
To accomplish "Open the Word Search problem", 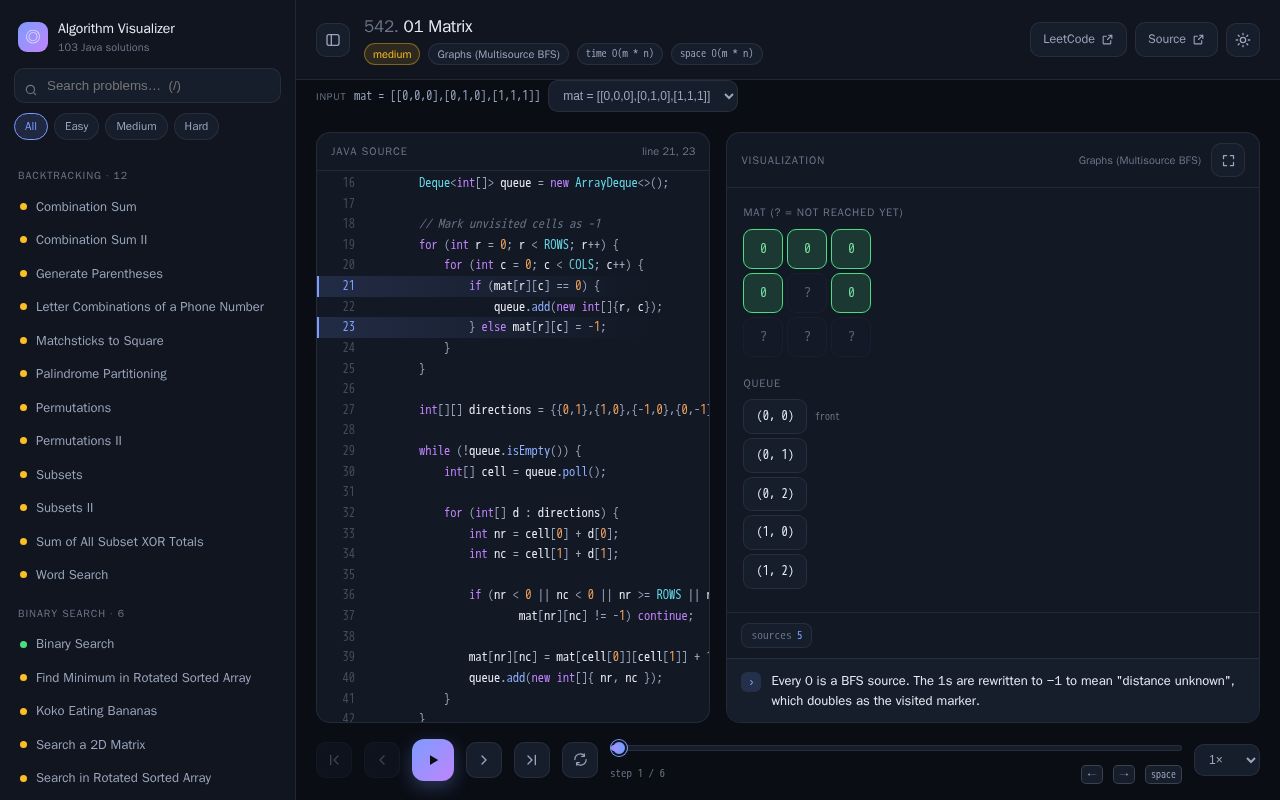I will (x=148, y=575).
